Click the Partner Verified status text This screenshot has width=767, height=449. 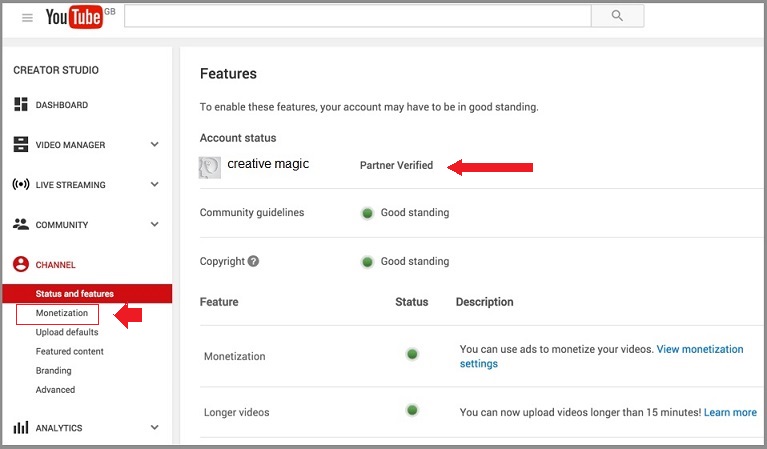tap(396, 165)
